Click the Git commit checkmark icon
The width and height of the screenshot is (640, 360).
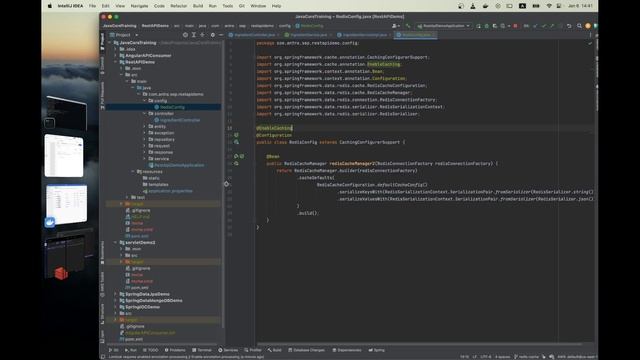[x=544, y=26]
